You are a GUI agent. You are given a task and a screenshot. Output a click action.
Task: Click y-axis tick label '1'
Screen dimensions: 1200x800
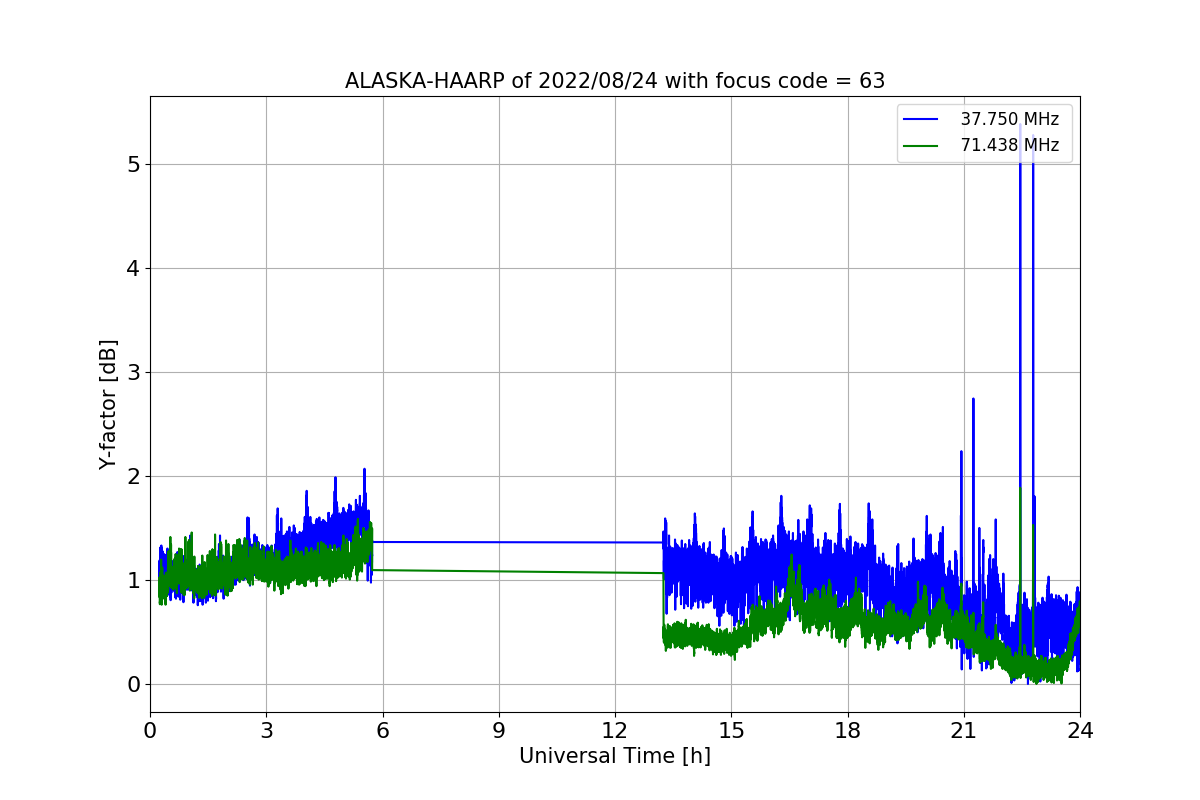coord(133,580)
